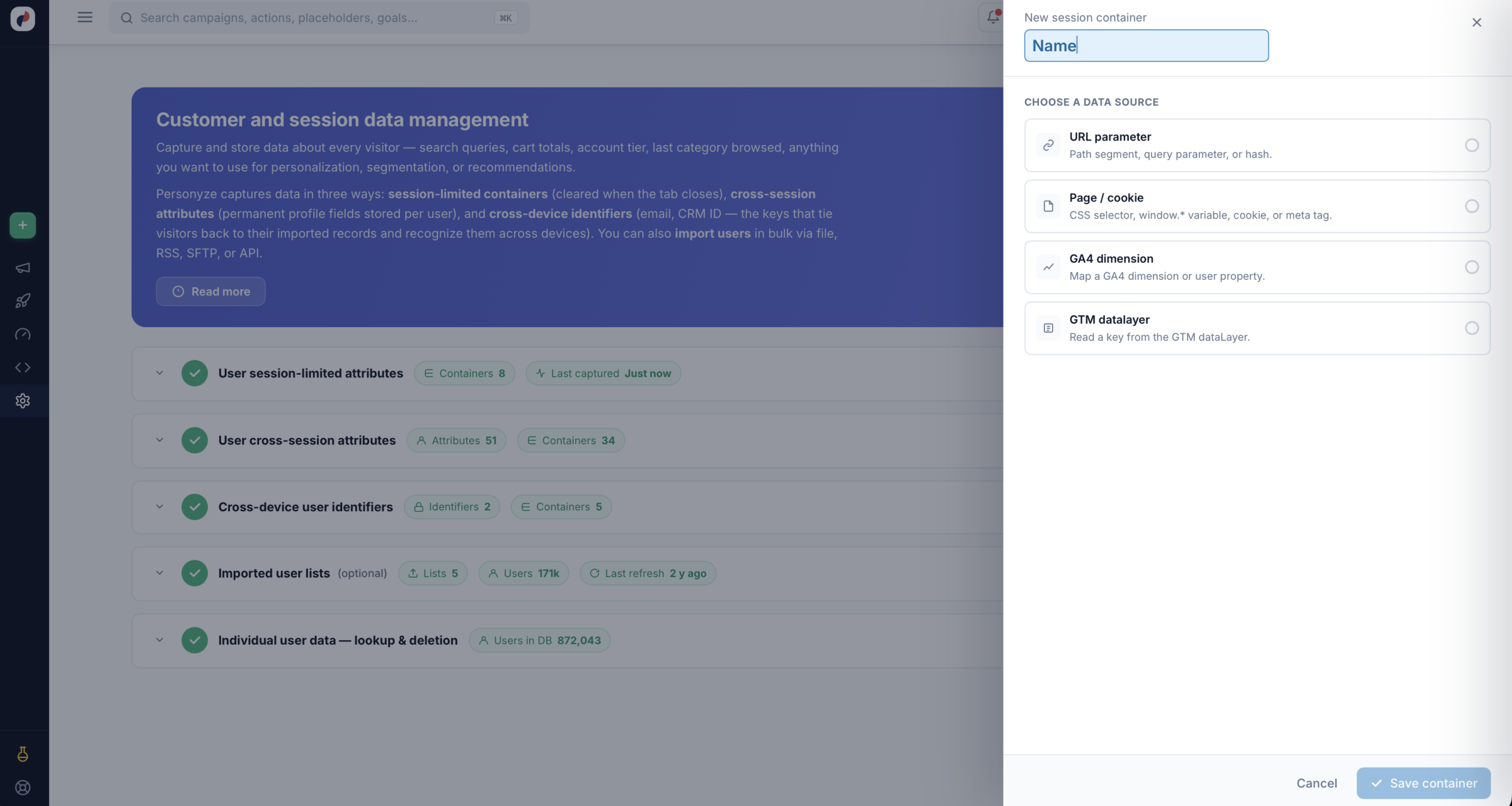1512x806 pixels.
Task: Click the ⌘K shortcut badge
Action: click(506, 18)
